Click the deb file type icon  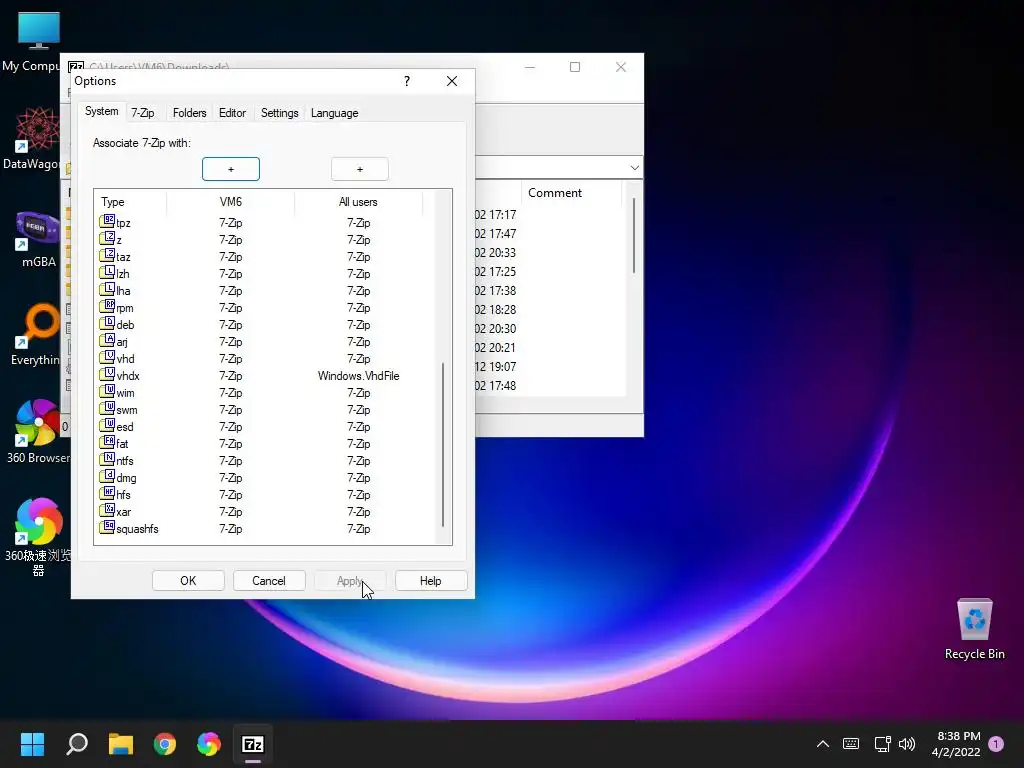(107, 323)
